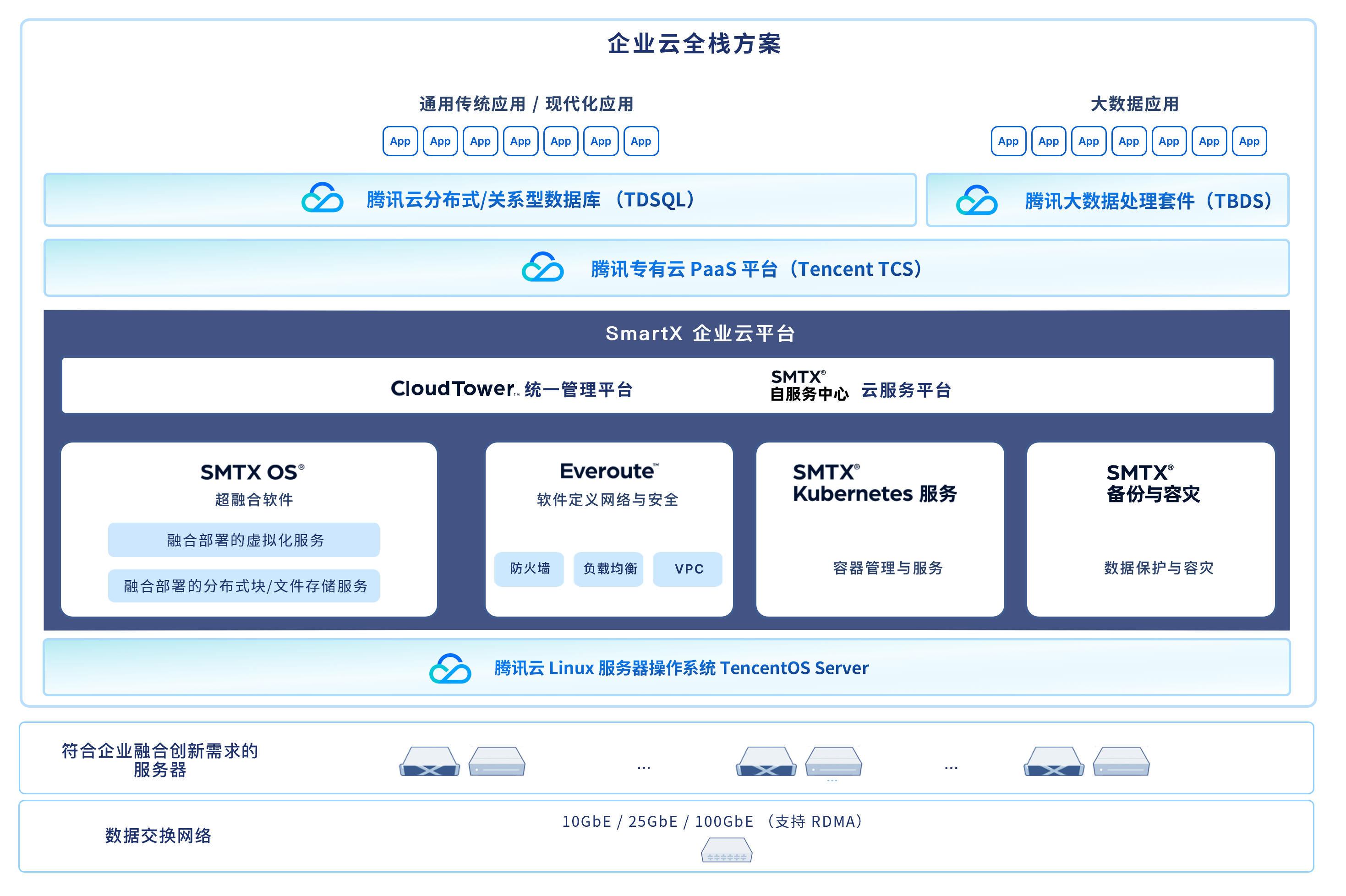Viewport: 1346px width, 896px height.
Task: Click cloud icon beside TencentOS Server label
Action: point(450,669)
